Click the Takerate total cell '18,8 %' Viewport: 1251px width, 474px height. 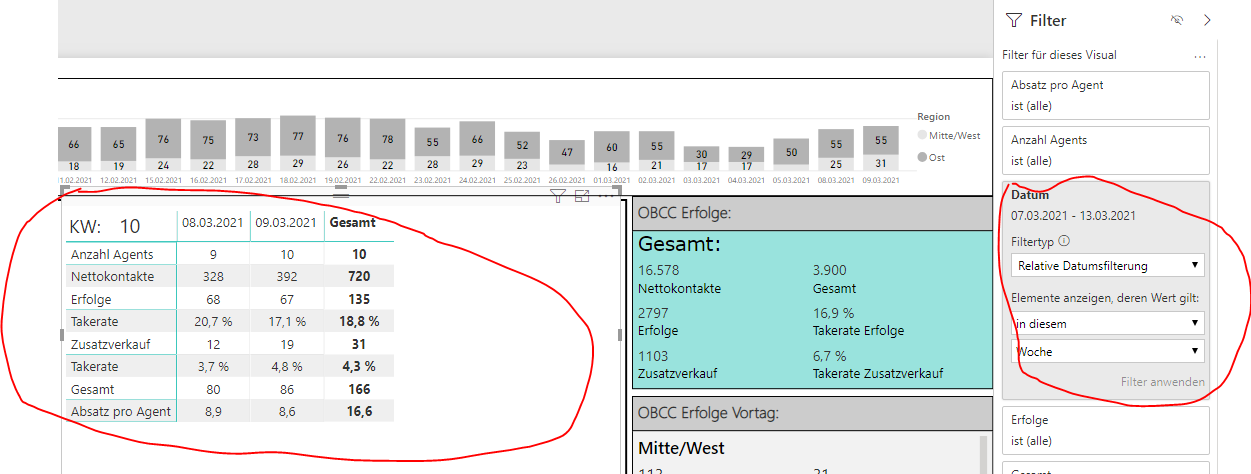pyautogui.click(x=360, y=321)
